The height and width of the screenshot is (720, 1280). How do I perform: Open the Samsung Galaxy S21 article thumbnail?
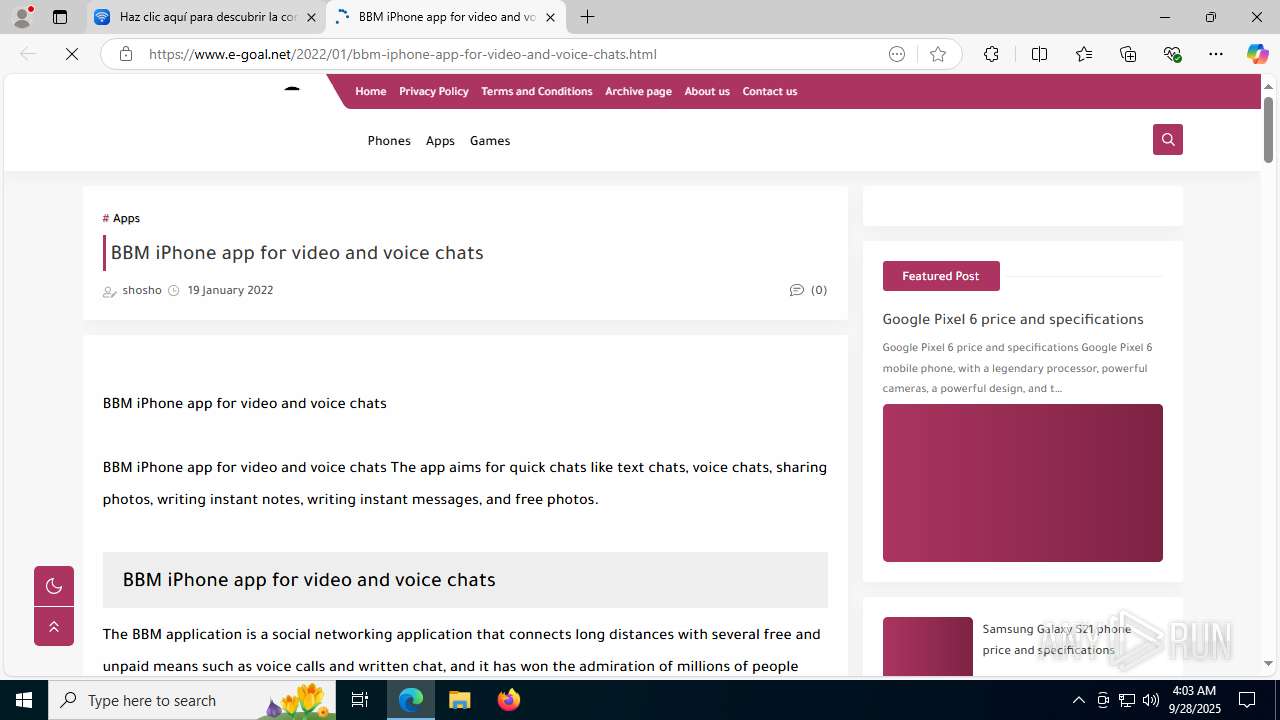pos(927,647)
